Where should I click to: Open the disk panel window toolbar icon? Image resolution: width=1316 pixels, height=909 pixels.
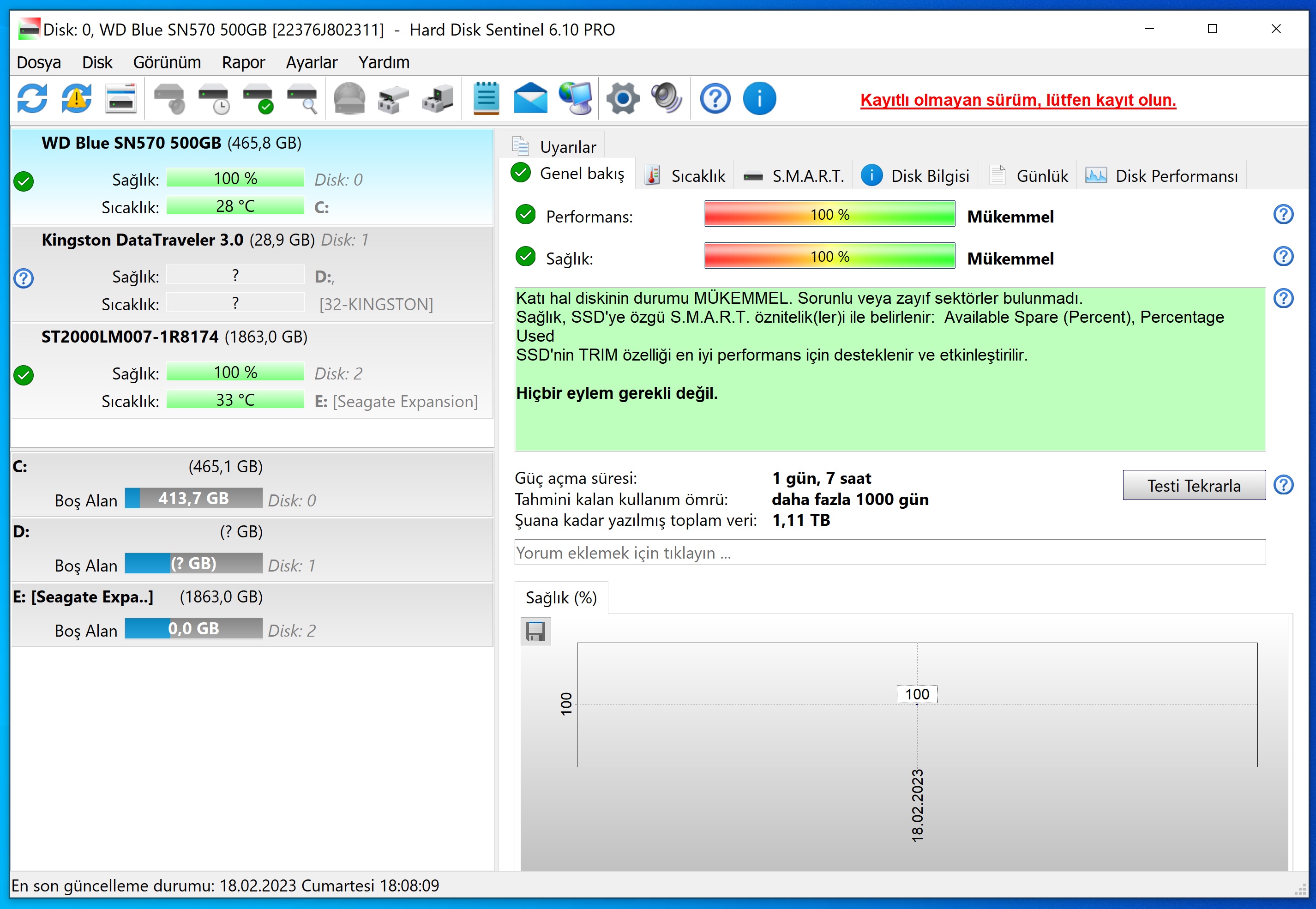coord(121,98)
